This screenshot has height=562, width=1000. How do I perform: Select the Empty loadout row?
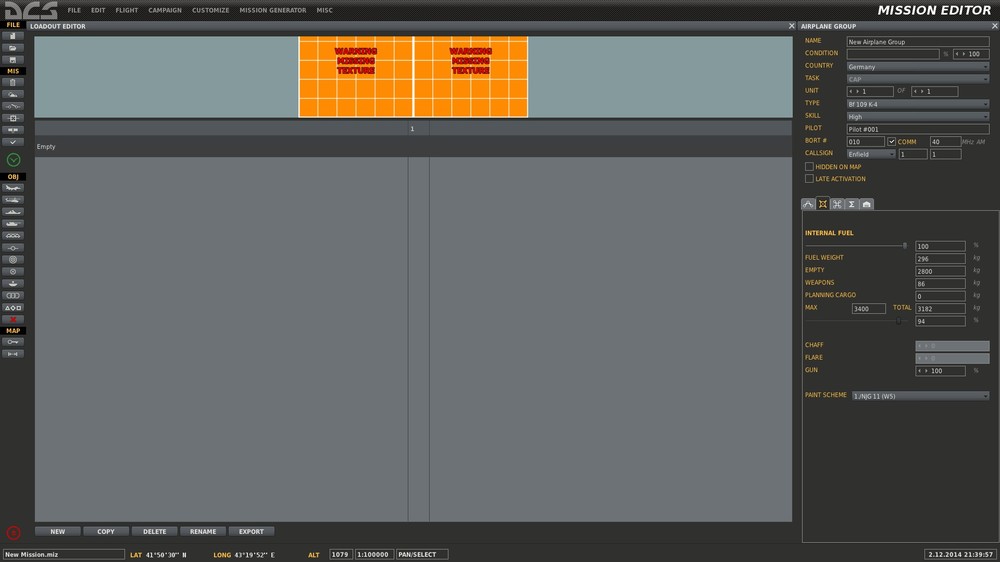pyautogui.click(x=413, y=147)
